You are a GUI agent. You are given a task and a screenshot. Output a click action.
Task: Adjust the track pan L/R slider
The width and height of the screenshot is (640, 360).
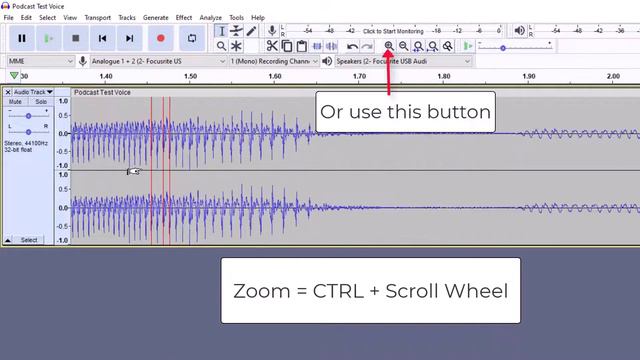29,132
